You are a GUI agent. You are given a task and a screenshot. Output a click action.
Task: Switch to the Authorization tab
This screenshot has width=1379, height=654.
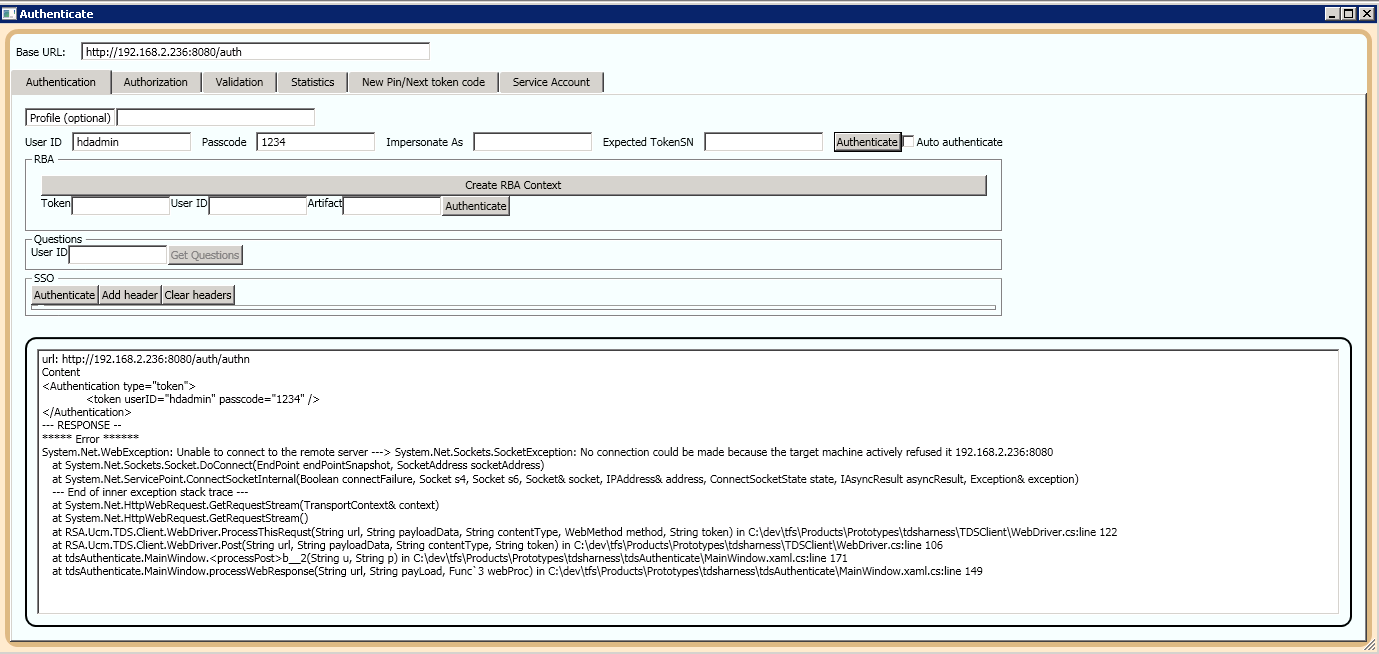tap(155, 82)
